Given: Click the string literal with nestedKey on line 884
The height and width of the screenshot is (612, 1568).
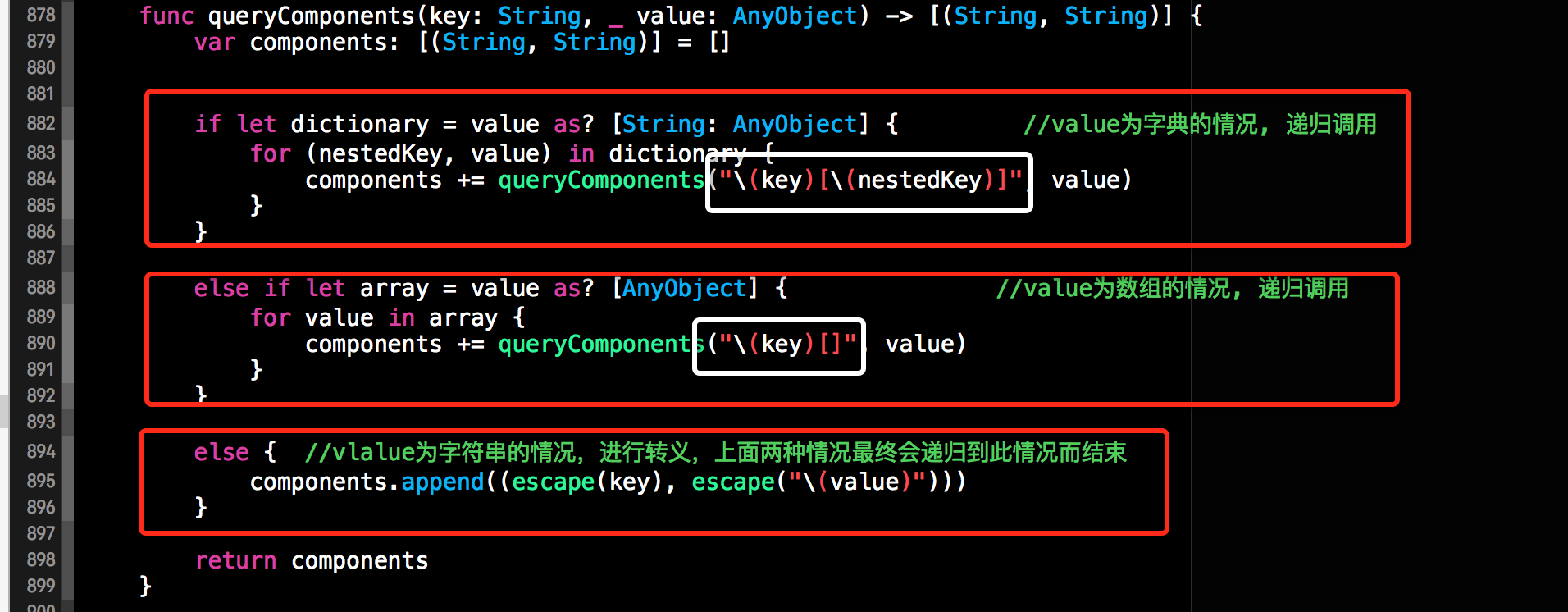Looking at the screenshot, I should 870,180.
